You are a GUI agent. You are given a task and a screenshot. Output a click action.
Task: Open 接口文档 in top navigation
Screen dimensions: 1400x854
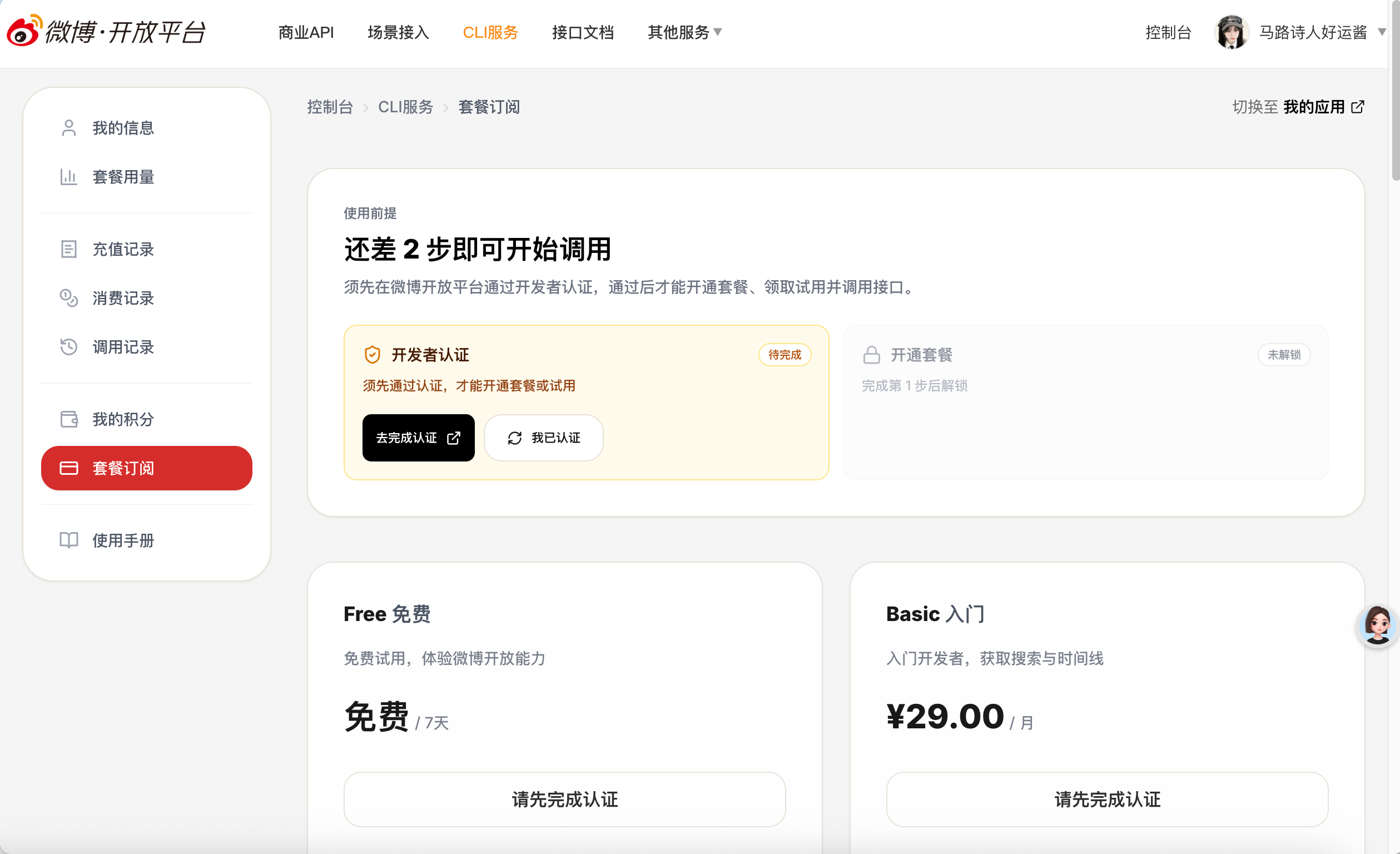pos(583,32)
